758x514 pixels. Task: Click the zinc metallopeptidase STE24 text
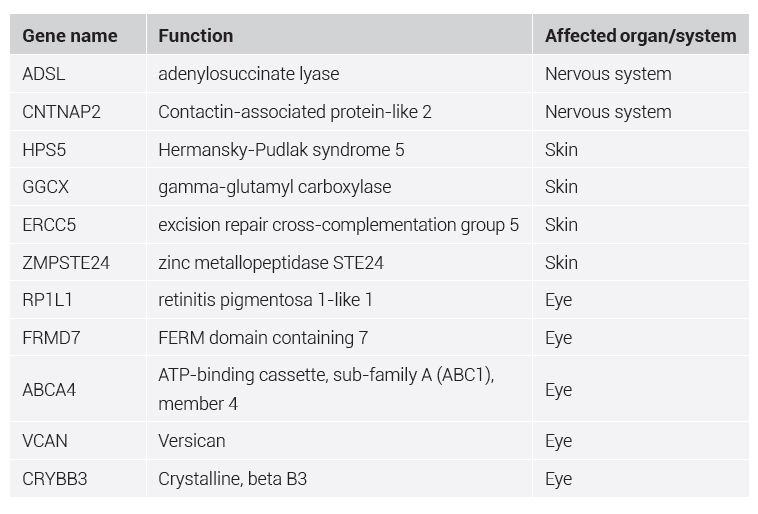(x=270, y=263)
